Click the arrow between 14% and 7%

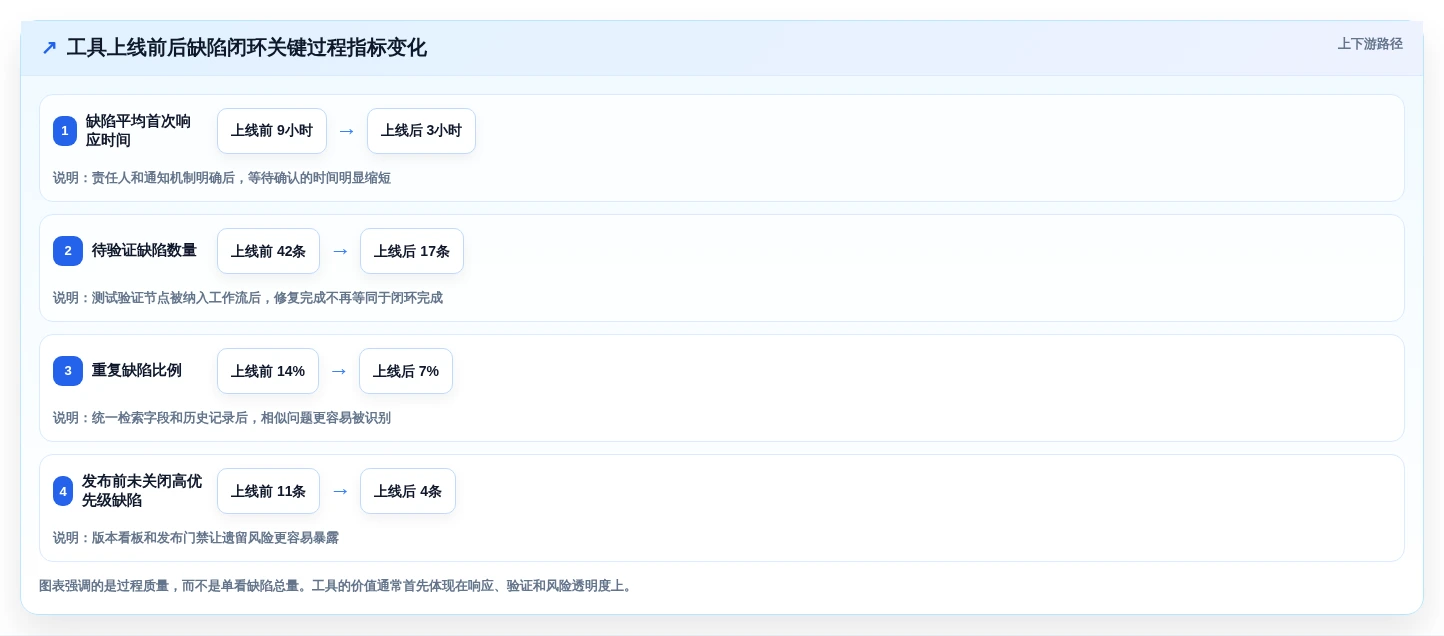[x=339, y=371]
